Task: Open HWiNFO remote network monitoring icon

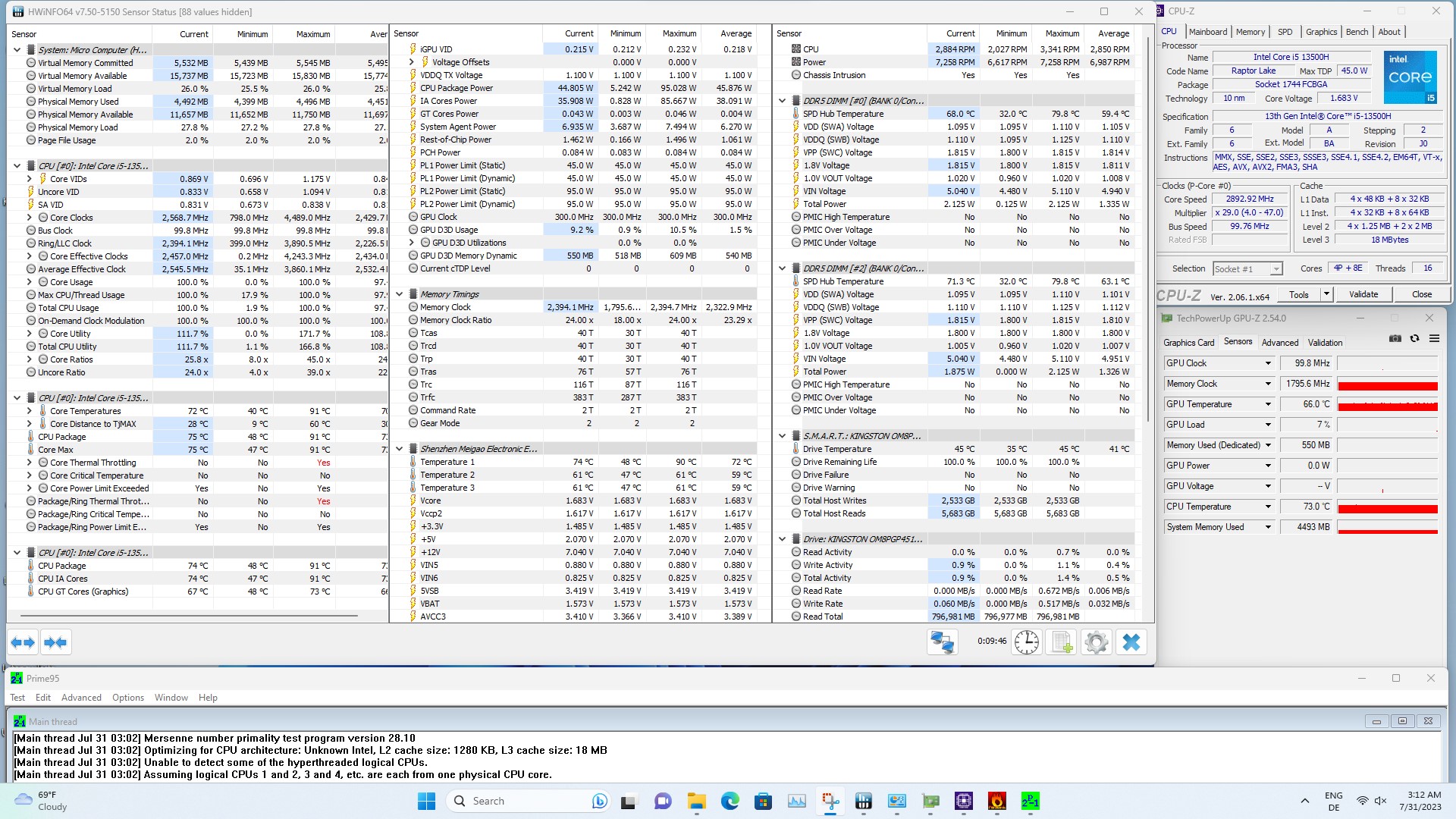Action: point(943,642)
